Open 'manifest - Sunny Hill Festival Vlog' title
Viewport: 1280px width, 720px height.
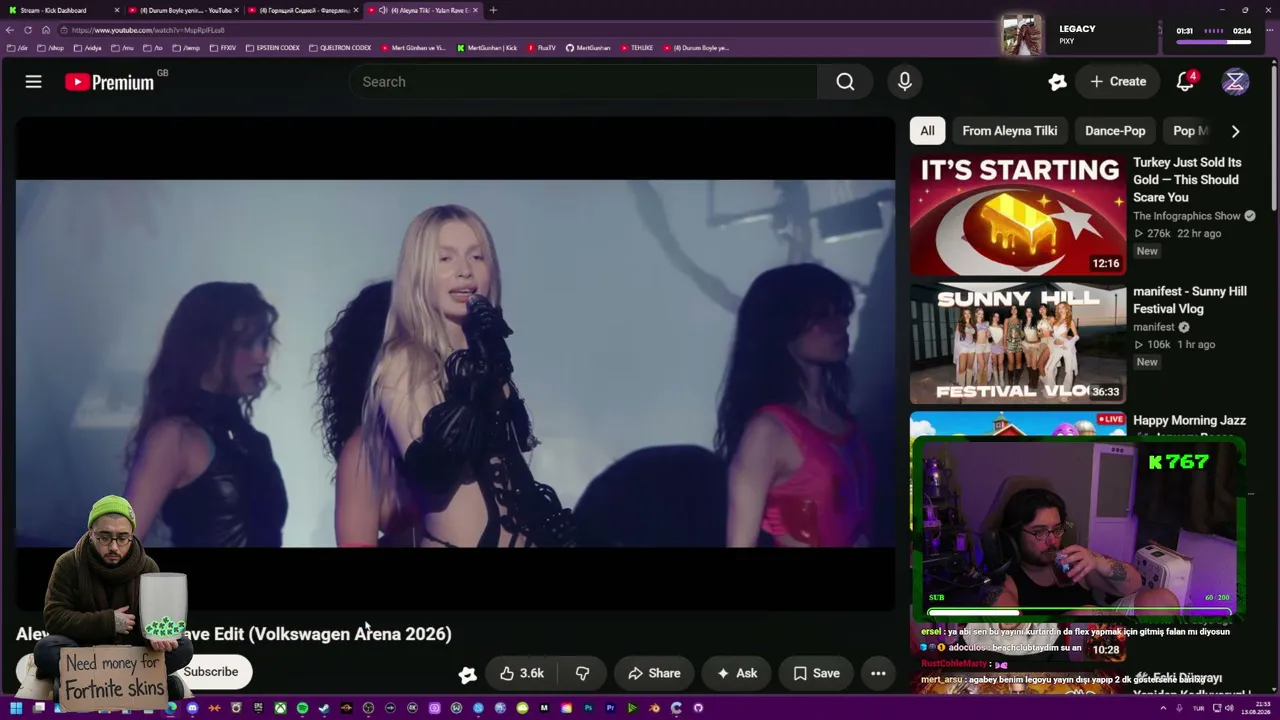pyautogui.click(x=1190, y=300)
